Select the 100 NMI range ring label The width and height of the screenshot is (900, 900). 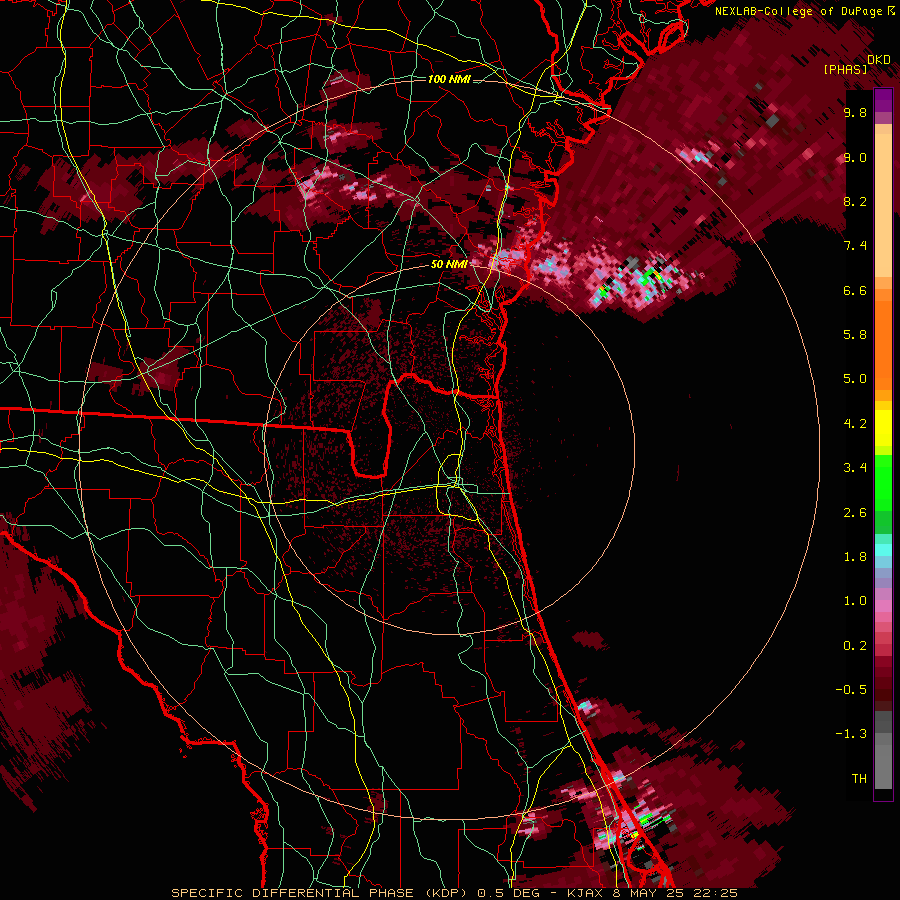pyautogui.click(x=449, y=79)
